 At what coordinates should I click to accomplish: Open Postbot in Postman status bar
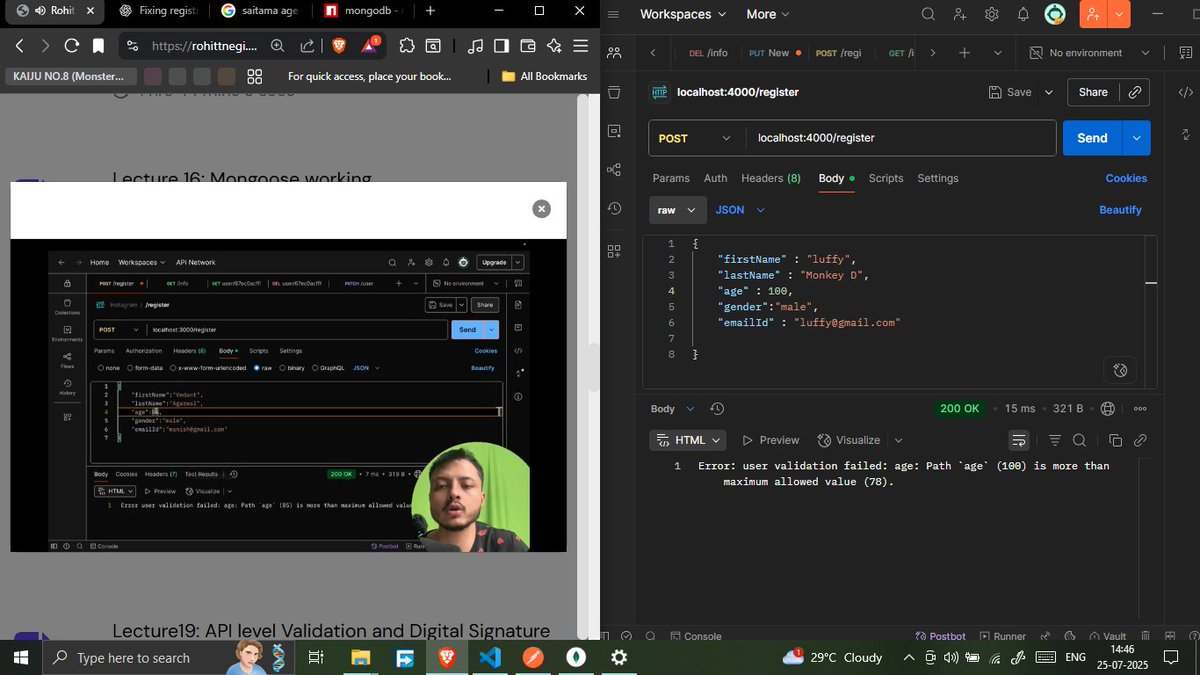tap(941, 636)
